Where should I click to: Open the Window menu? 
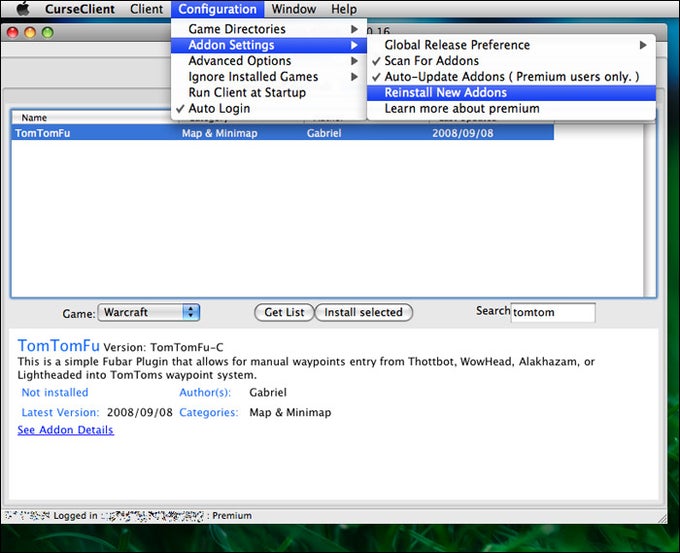294,9
